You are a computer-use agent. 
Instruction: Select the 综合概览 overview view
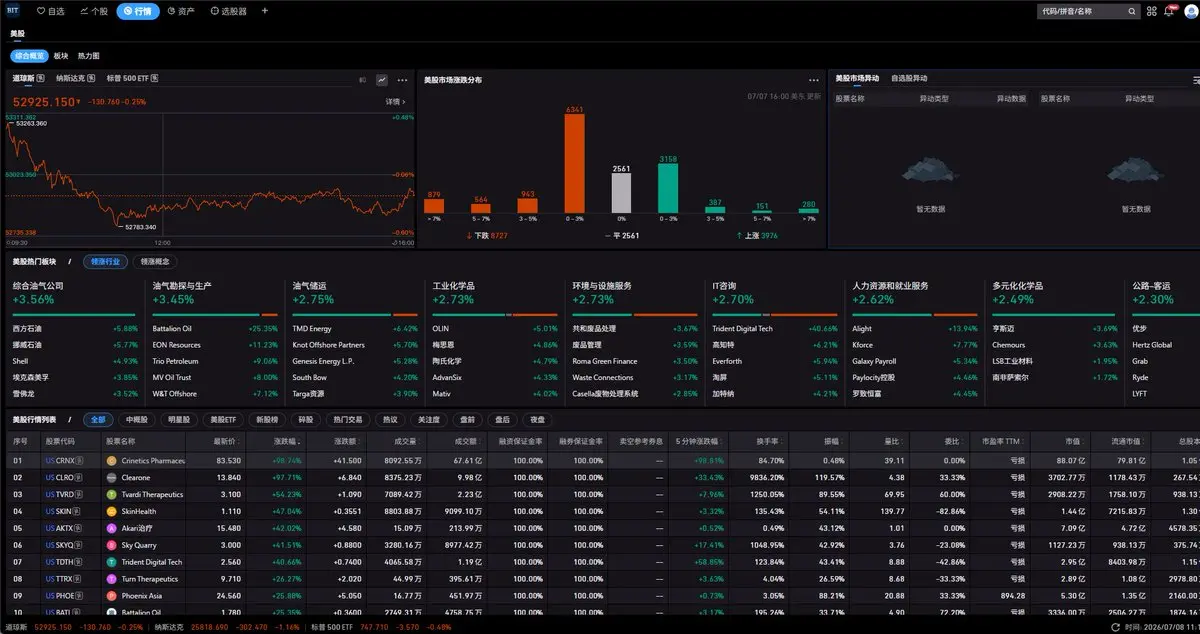[29, 56]
